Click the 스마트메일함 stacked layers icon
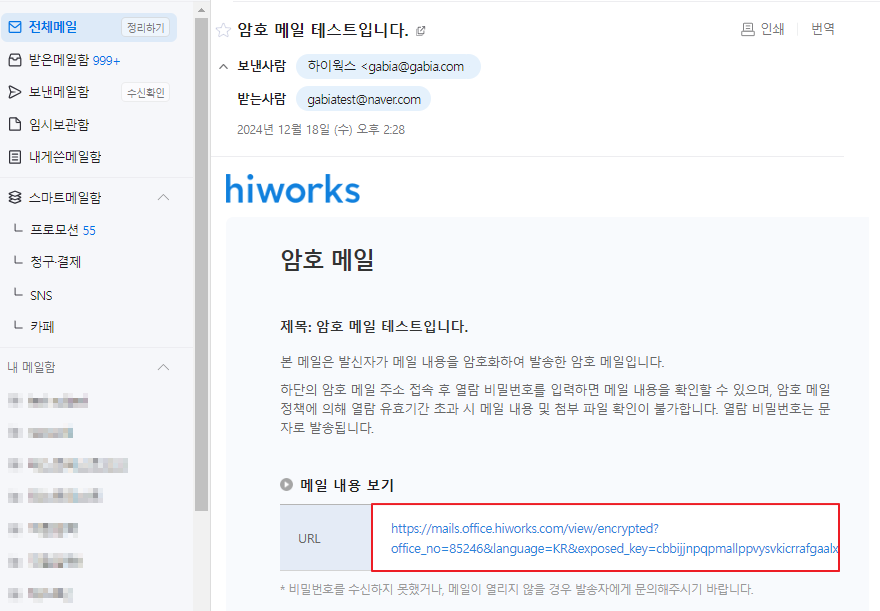Screen dimensions: 880x611 [x=15, y=197]
